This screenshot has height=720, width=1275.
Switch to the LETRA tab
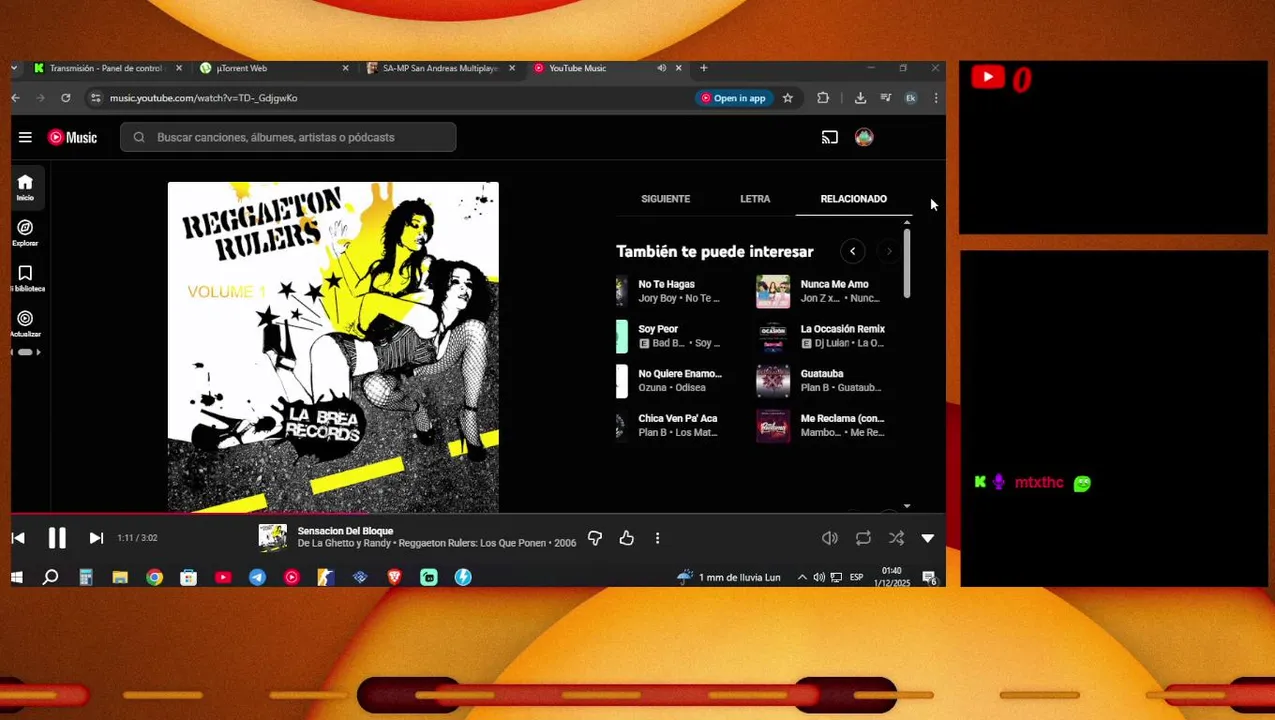point(755,199)
